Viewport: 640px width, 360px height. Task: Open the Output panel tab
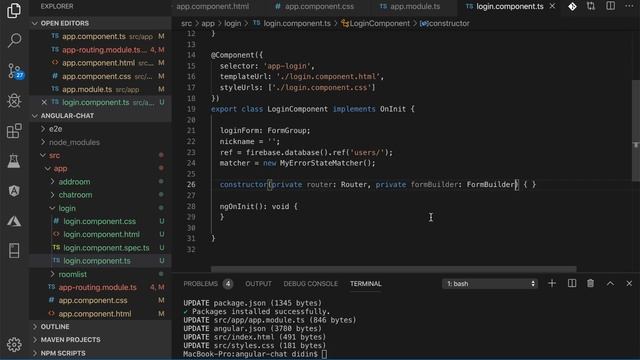(x=258, y=284)
